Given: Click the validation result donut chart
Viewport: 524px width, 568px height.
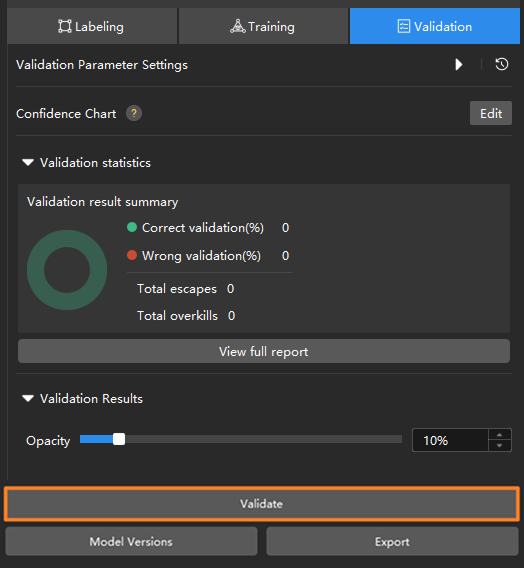Looking at the screenshot, I should (x=67, y=270).
